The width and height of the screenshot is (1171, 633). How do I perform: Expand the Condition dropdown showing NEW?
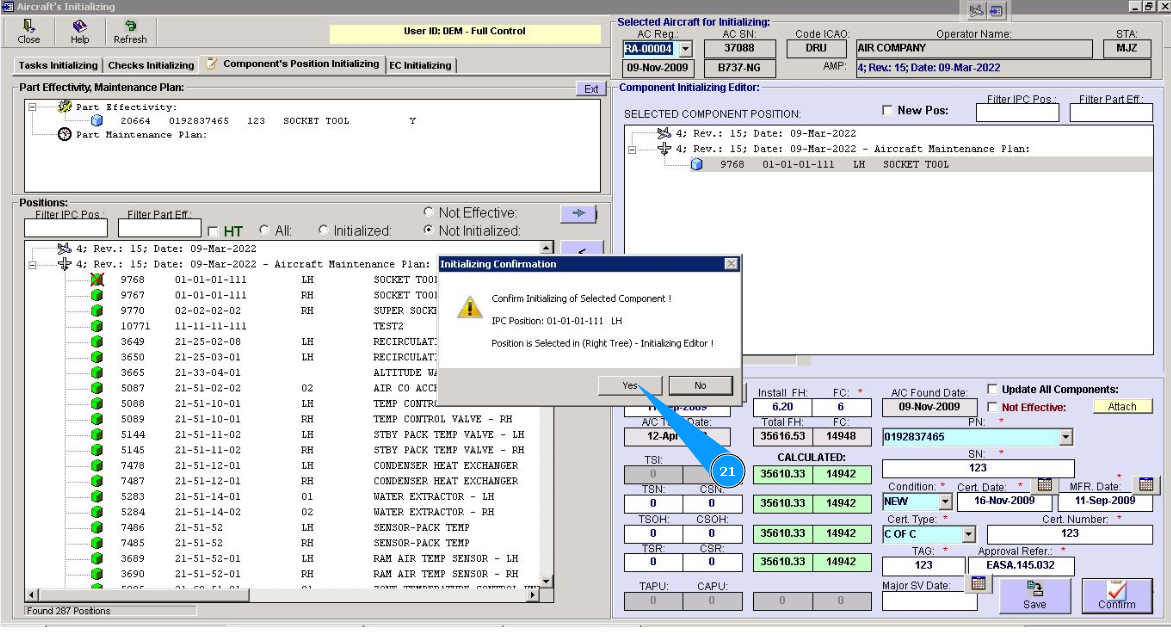click(x=945, y=502)
